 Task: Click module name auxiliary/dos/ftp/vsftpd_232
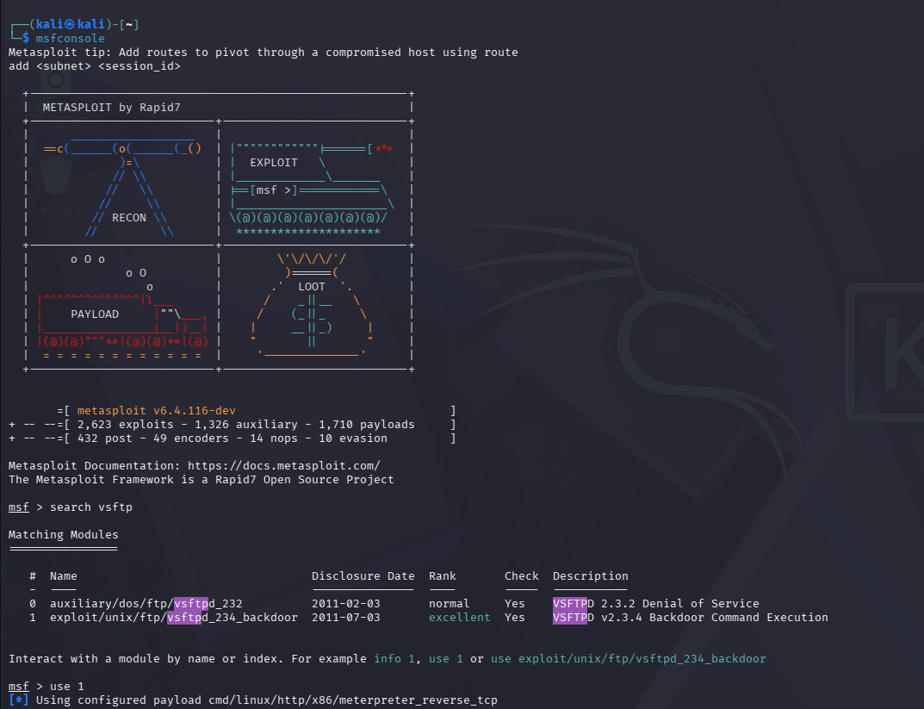146,604
